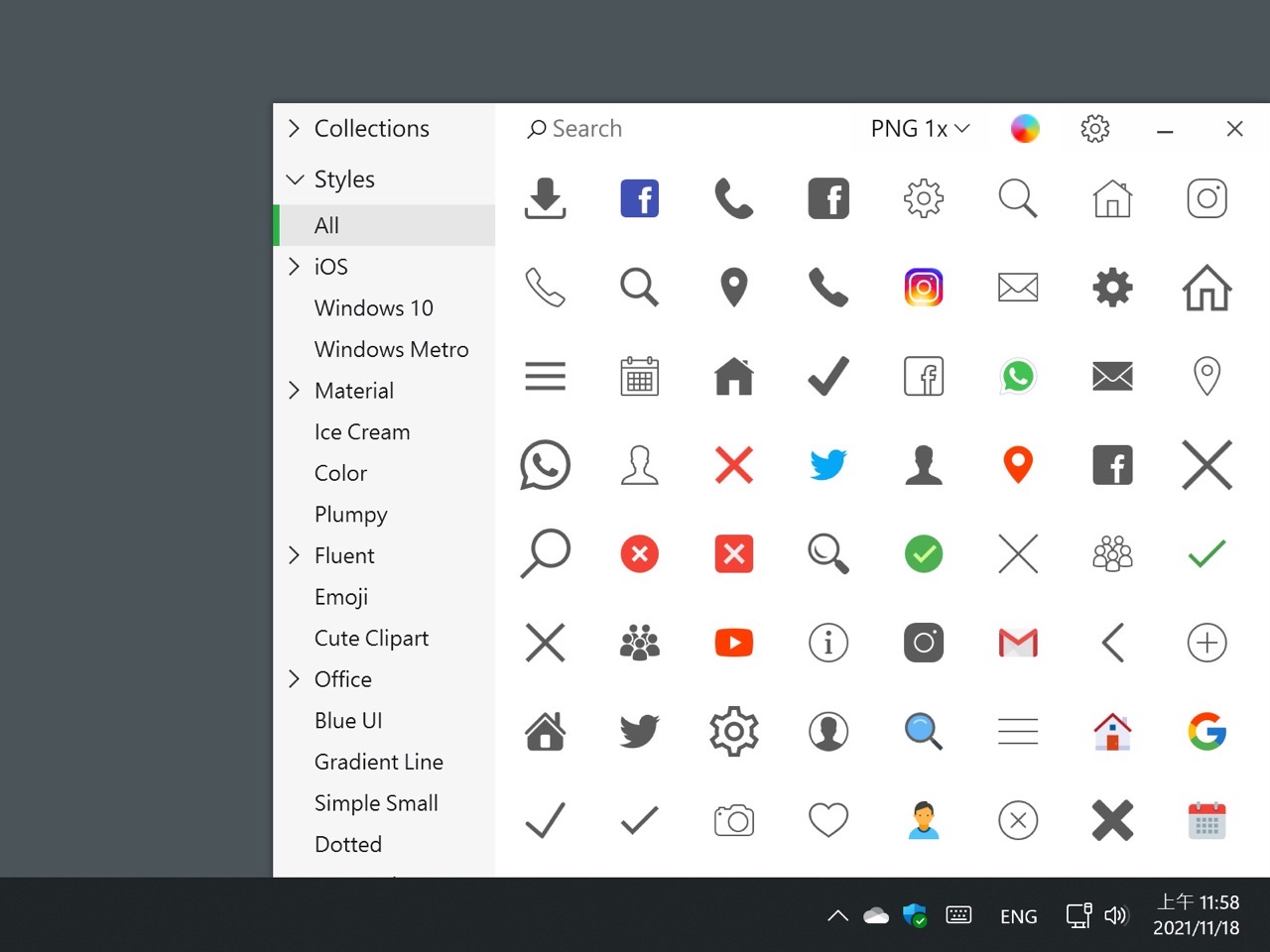The height and width of the screenshot is (952, 1270).
Task: Expand the iOS style group
Action: click(x=294, y=266)
